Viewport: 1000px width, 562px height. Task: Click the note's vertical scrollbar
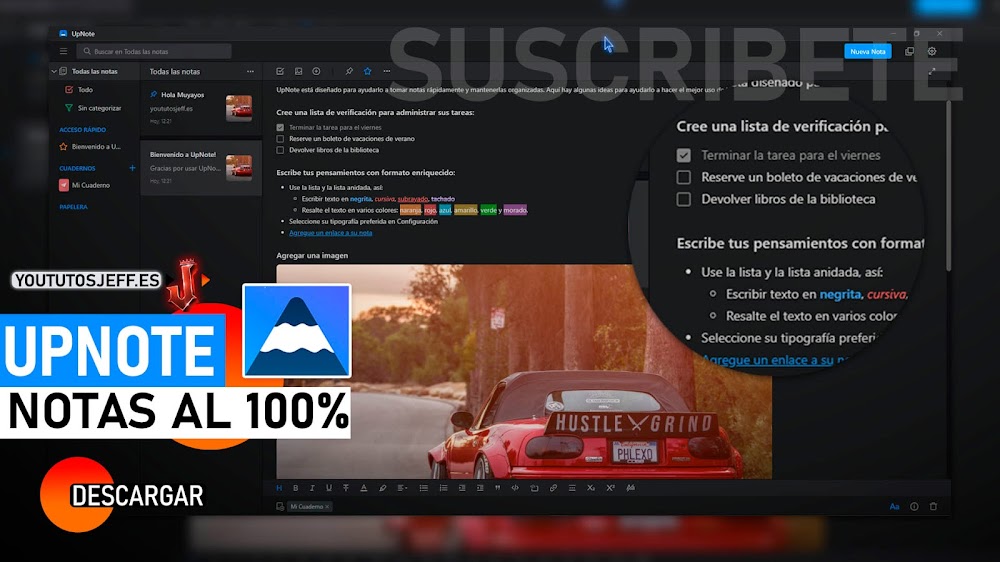pyautogui.click(x=948, y=185)
